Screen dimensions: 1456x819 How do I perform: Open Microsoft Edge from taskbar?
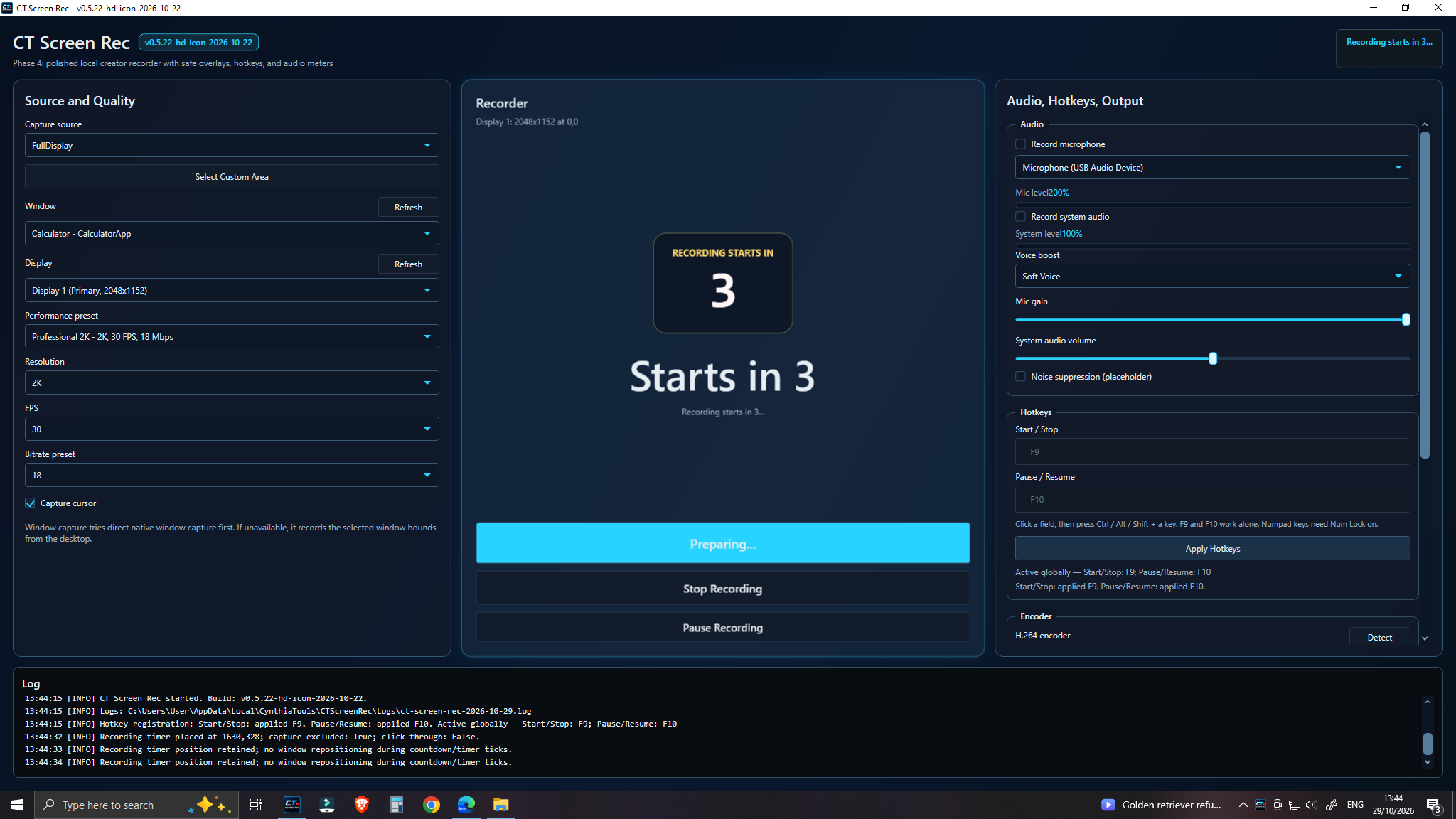[466, 805]
